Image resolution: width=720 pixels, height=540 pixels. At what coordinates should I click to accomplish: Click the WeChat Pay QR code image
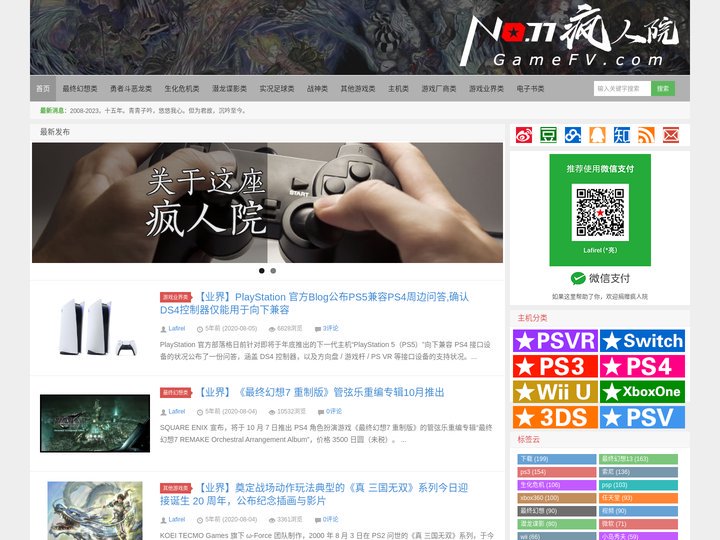point(600,212)
